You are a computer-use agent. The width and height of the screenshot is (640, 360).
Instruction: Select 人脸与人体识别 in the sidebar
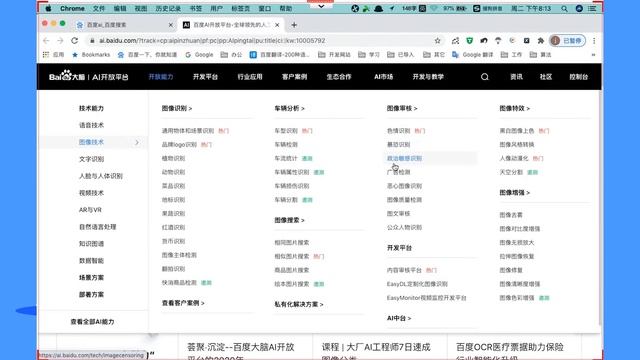click(x=101, y=176)
